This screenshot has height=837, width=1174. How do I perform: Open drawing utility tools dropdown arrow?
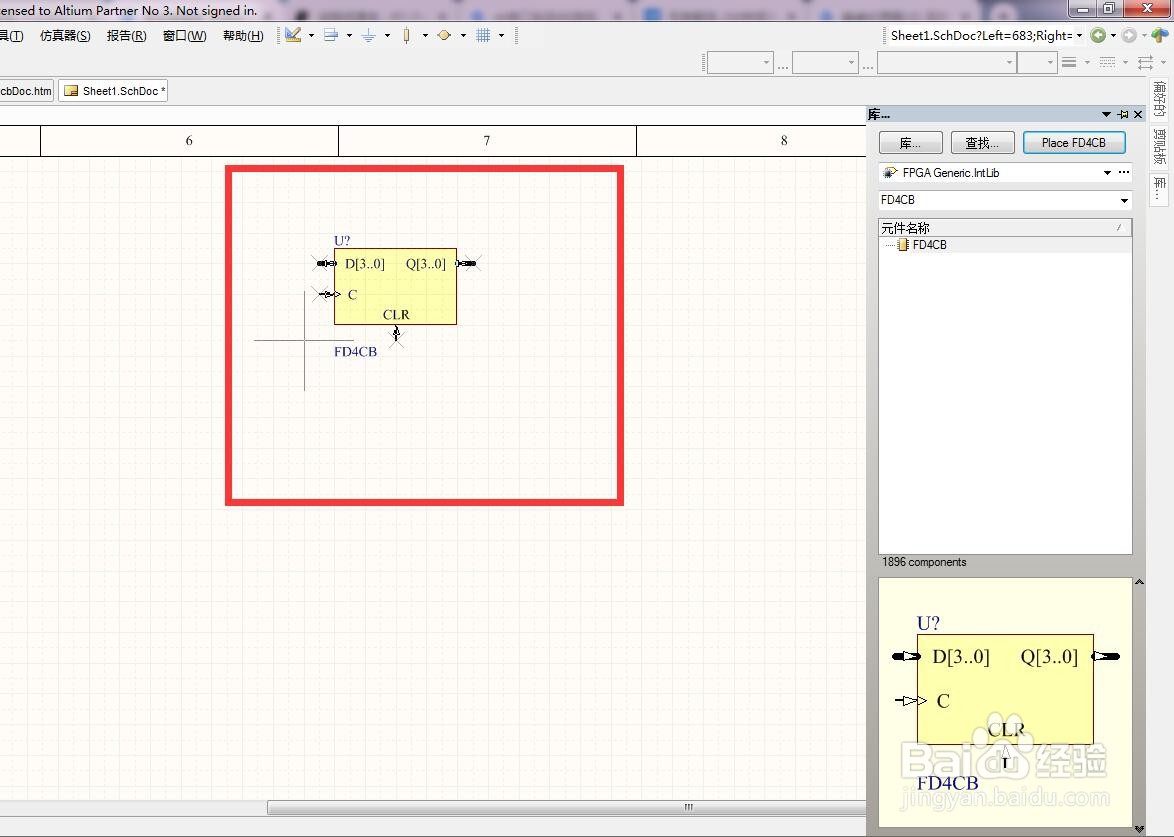pos(311,35)
